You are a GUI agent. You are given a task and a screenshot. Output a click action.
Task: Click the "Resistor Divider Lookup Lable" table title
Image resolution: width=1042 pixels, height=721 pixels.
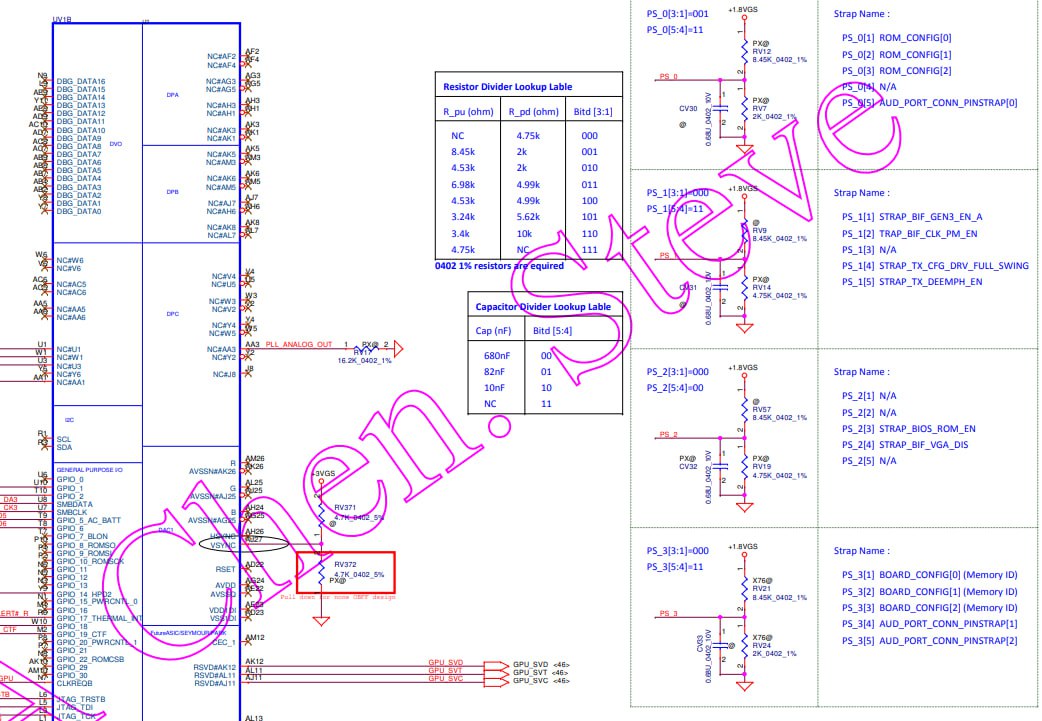tap(507, 86)
